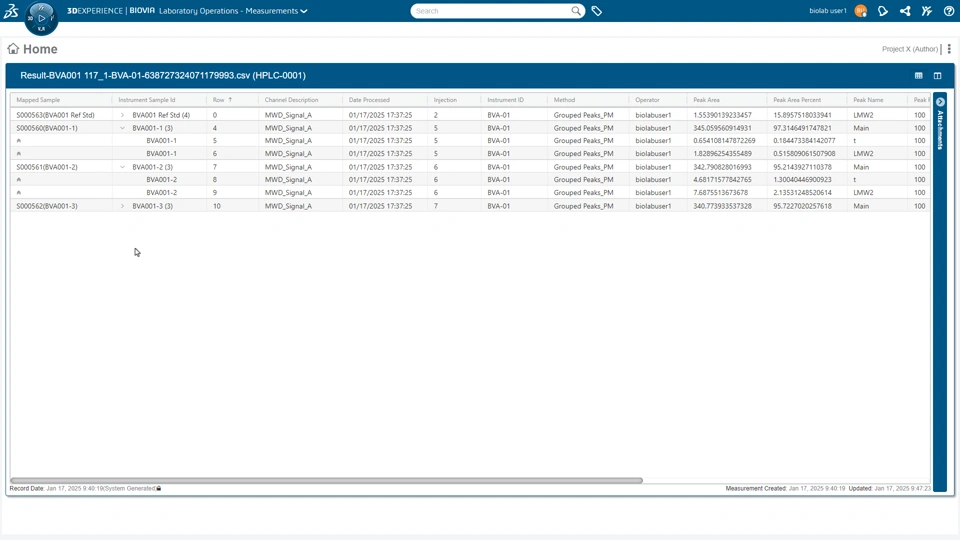
Task: Click the Channel Description column header
Action: click(291, 100)
